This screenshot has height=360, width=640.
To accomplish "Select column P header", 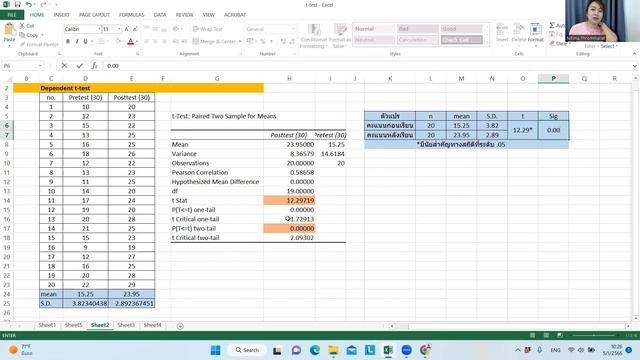I will (553, 78).
